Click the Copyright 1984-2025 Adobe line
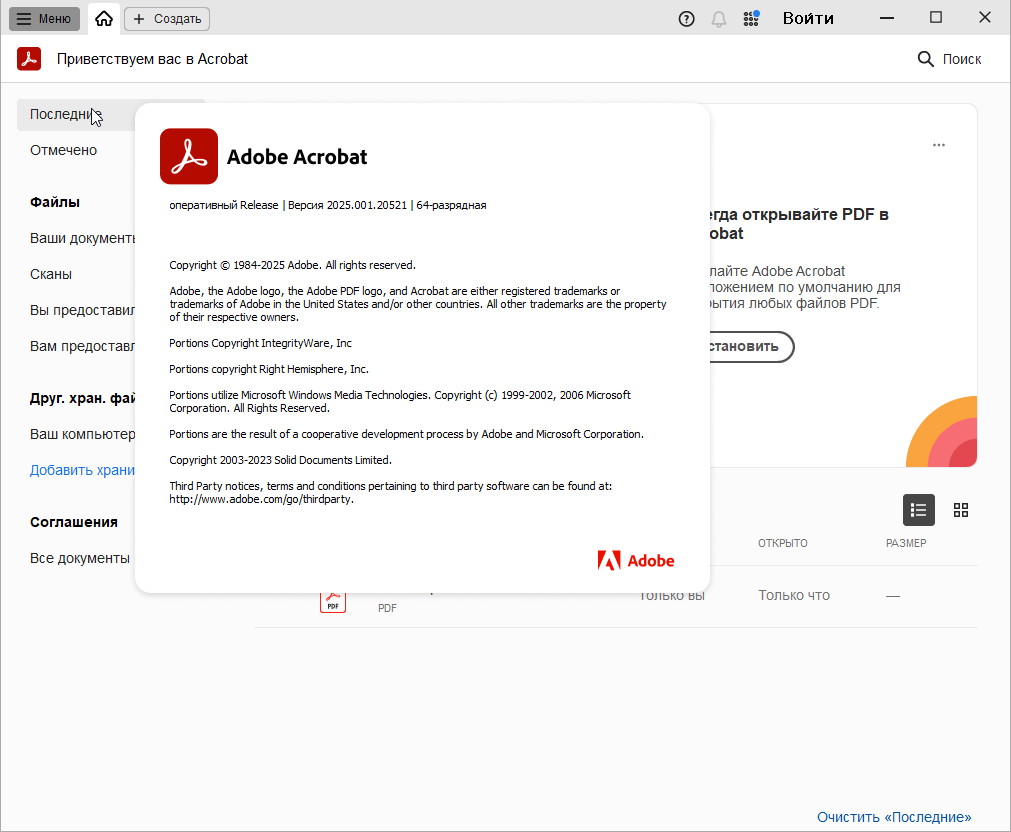The width and height of the screenshot is (1011, 832). [292, 265]
